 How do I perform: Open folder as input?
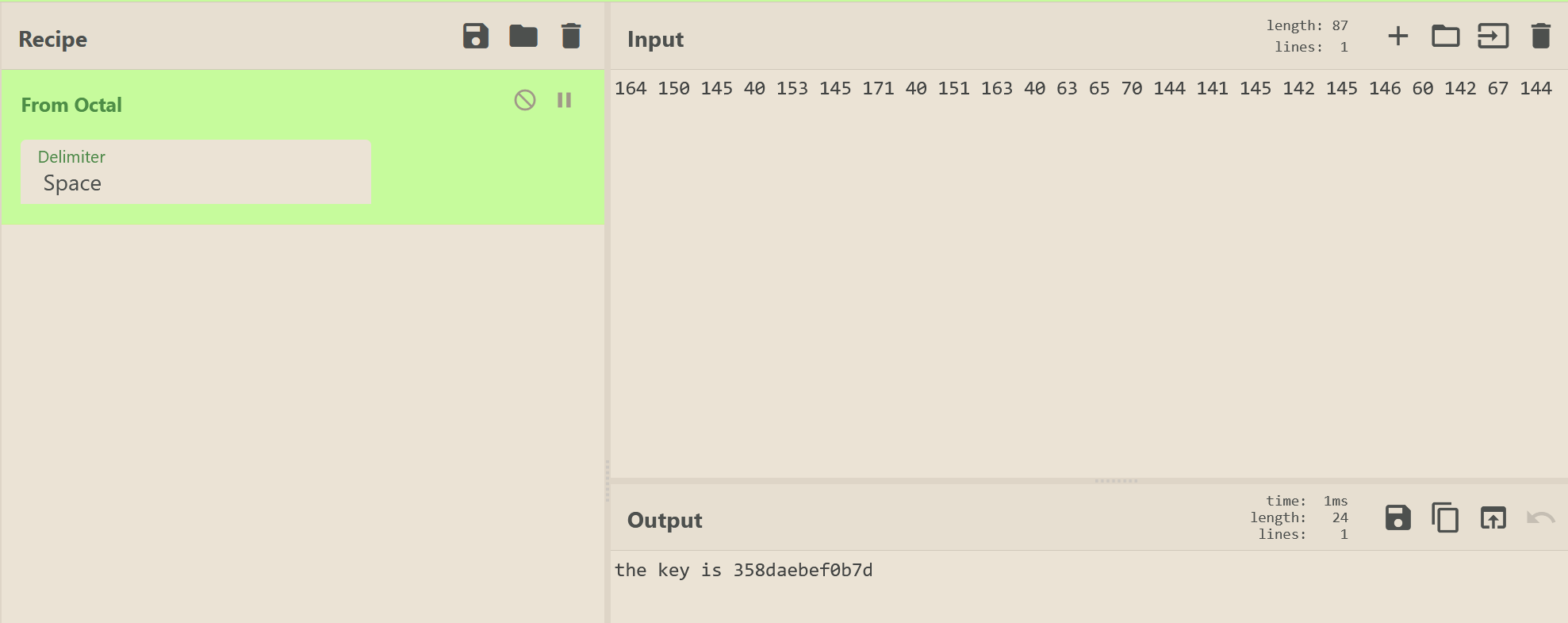(1445, 37)
